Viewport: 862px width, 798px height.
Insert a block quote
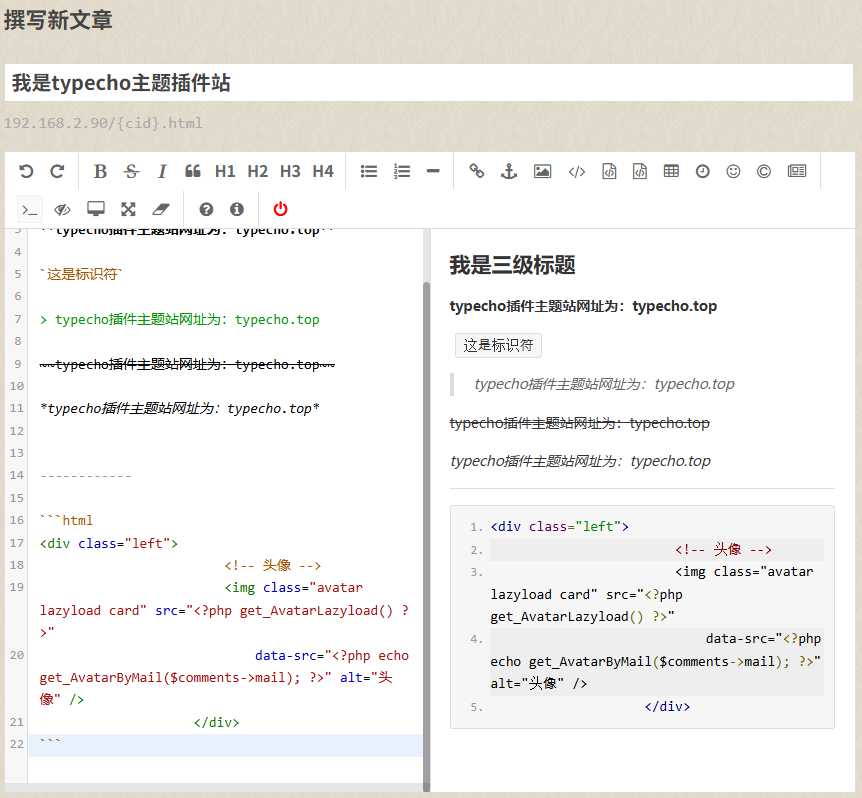(192, 171)
